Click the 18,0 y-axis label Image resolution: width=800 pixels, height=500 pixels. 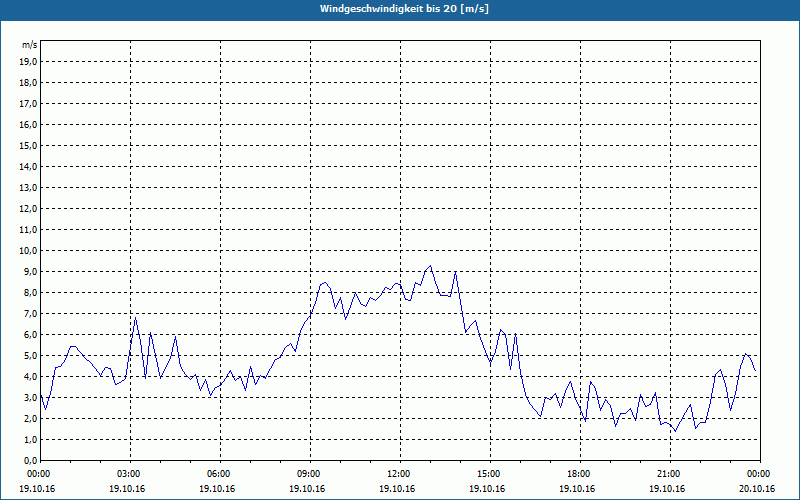[28, 83]
